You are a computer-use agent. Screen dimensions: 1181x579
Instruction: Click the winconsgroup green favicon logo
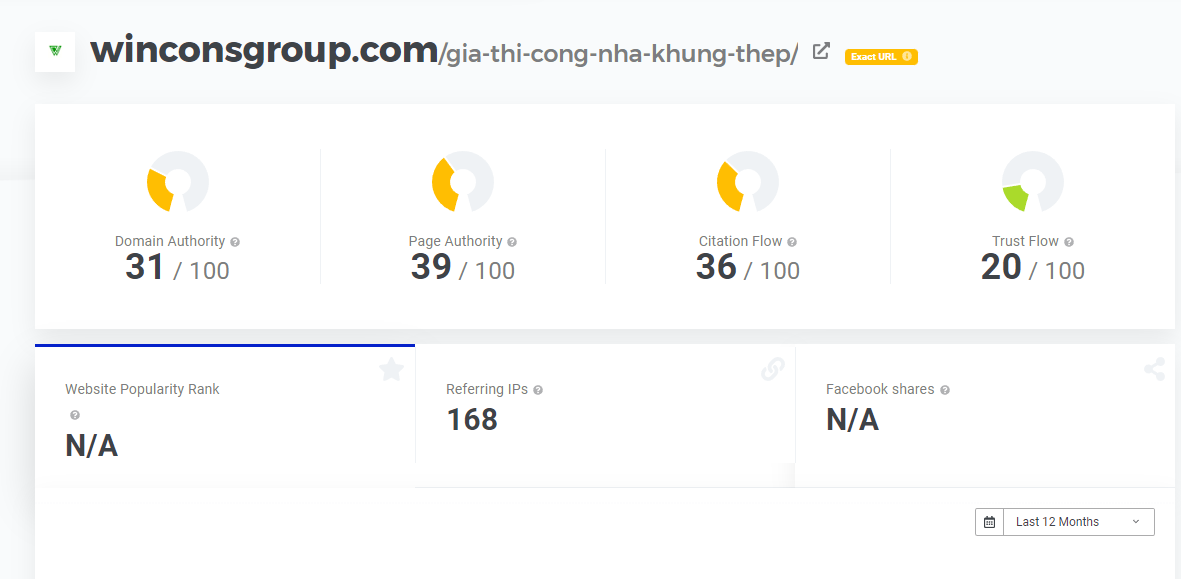pos(55,51)
